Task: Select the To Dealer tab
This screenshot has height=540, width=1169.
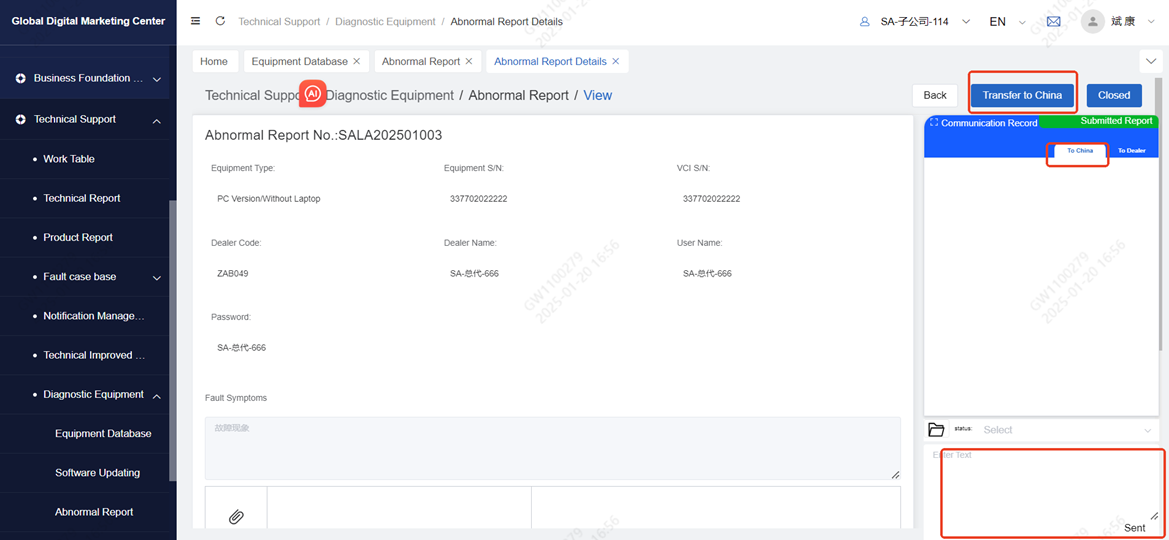Action: click(x=1131, y=151)
